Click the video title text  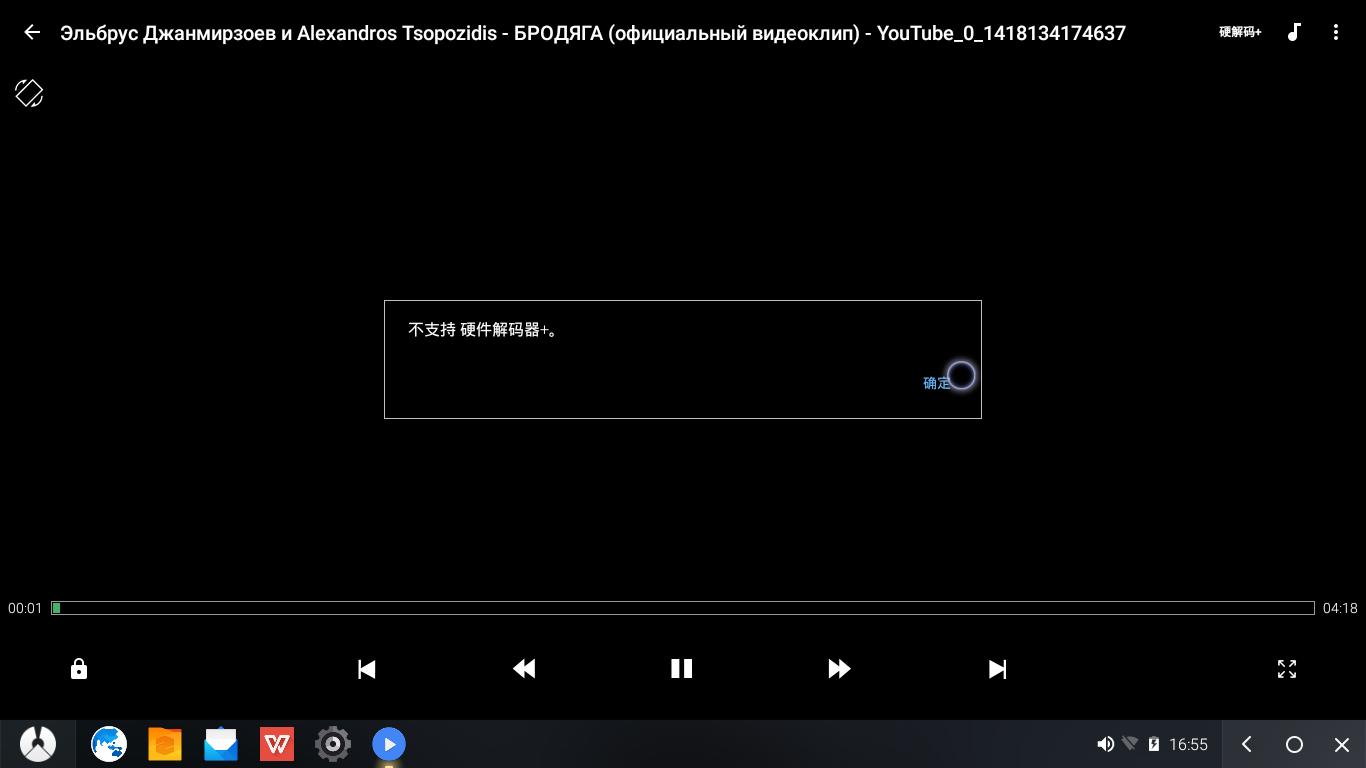point(593,33)
